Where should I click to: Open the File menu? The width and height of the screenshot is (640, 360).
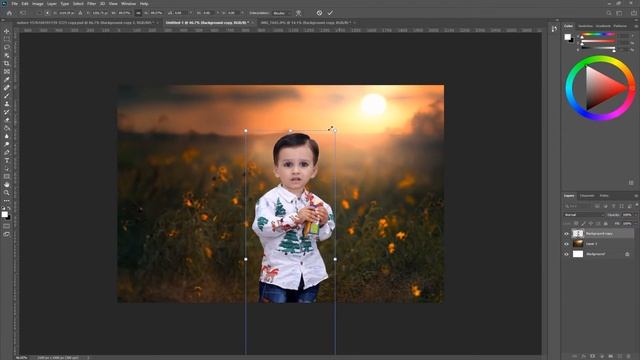point(15,4)
